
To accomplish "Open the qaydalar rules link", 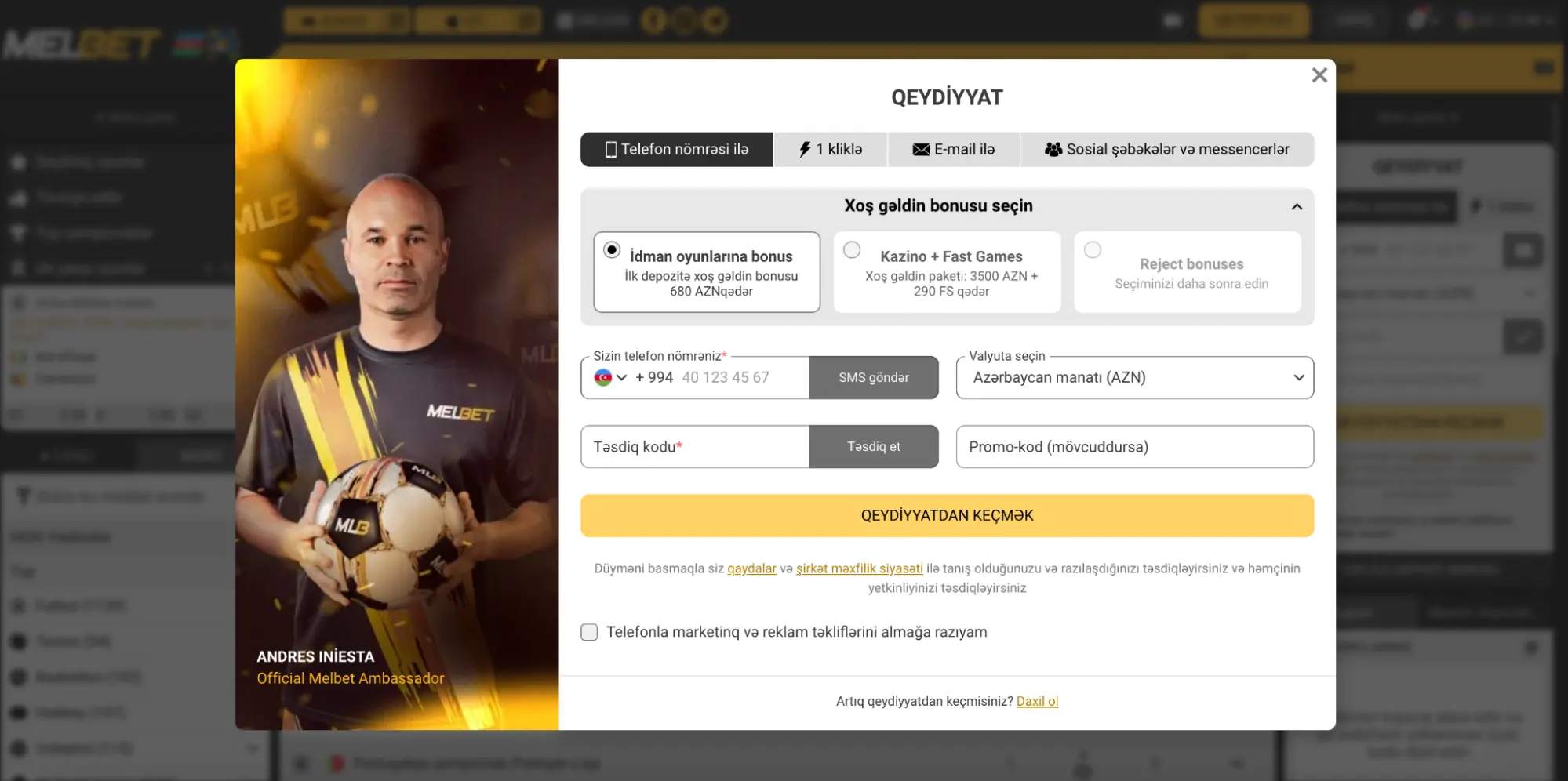I will 751,568.
